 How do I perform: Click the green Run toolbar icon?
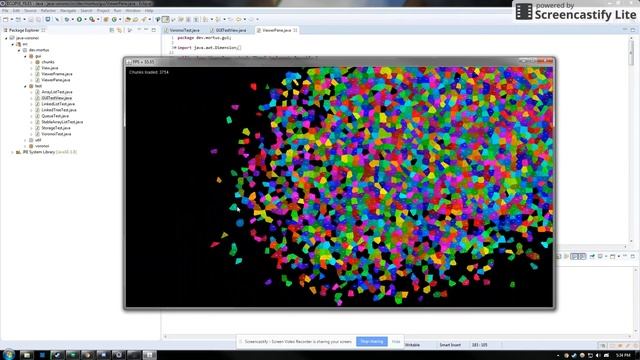tap(79, 19)
